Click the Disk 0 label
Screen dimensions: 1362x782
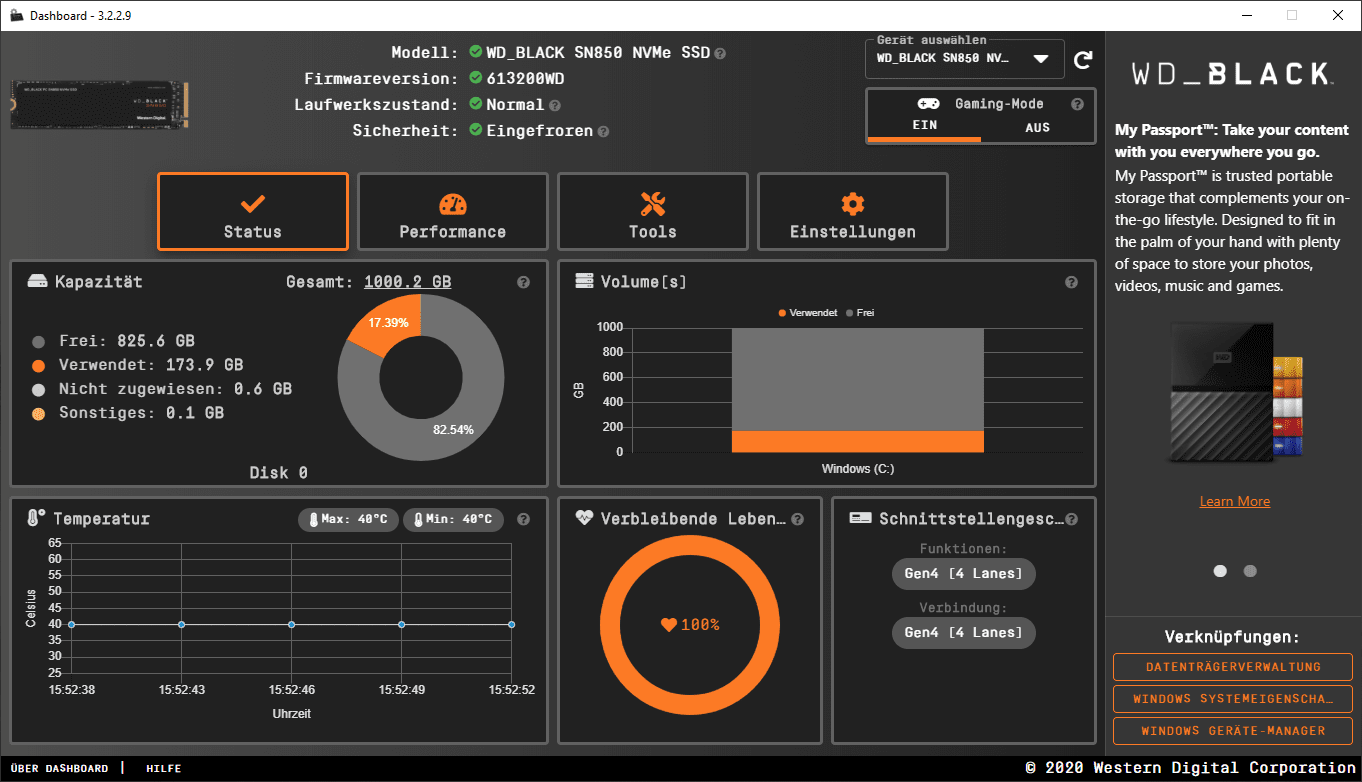click(x=279, y=472)
